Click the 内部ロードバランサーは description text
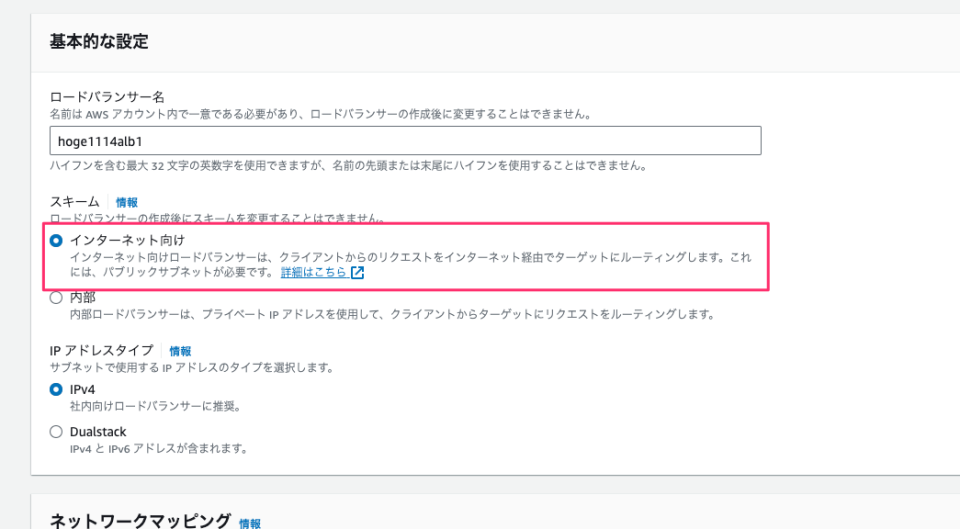960x529 pixels. click(392, 315)
